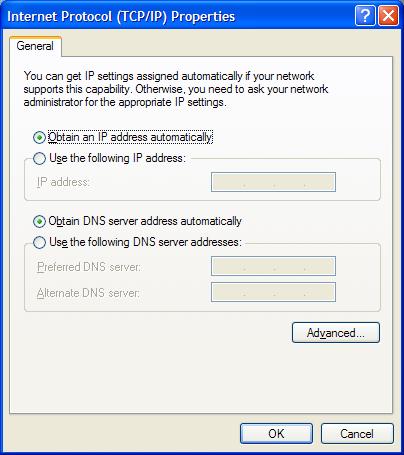Select Obtain an IP address automatically radio
404x455 pixels.
(x=39, y=137)
